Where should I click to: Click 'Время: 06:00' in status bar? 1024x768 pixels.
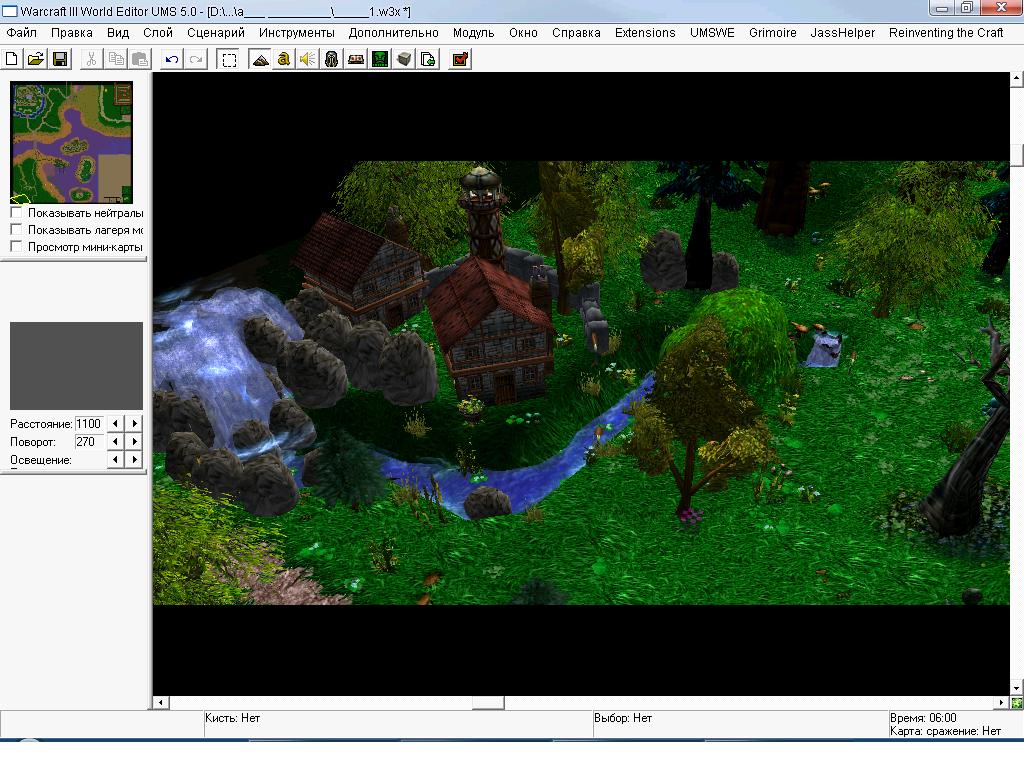pos(923,718)
